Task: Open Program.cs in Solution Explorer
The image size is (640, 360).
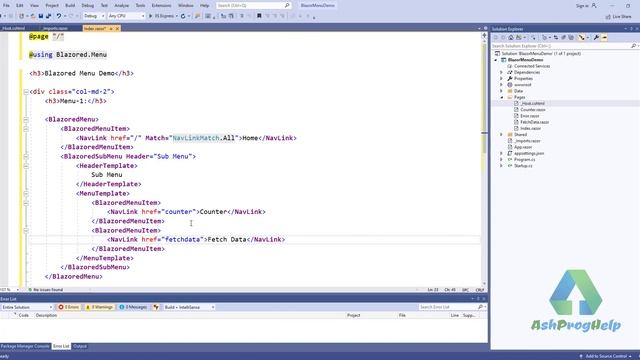Action: tap(524, 160)
